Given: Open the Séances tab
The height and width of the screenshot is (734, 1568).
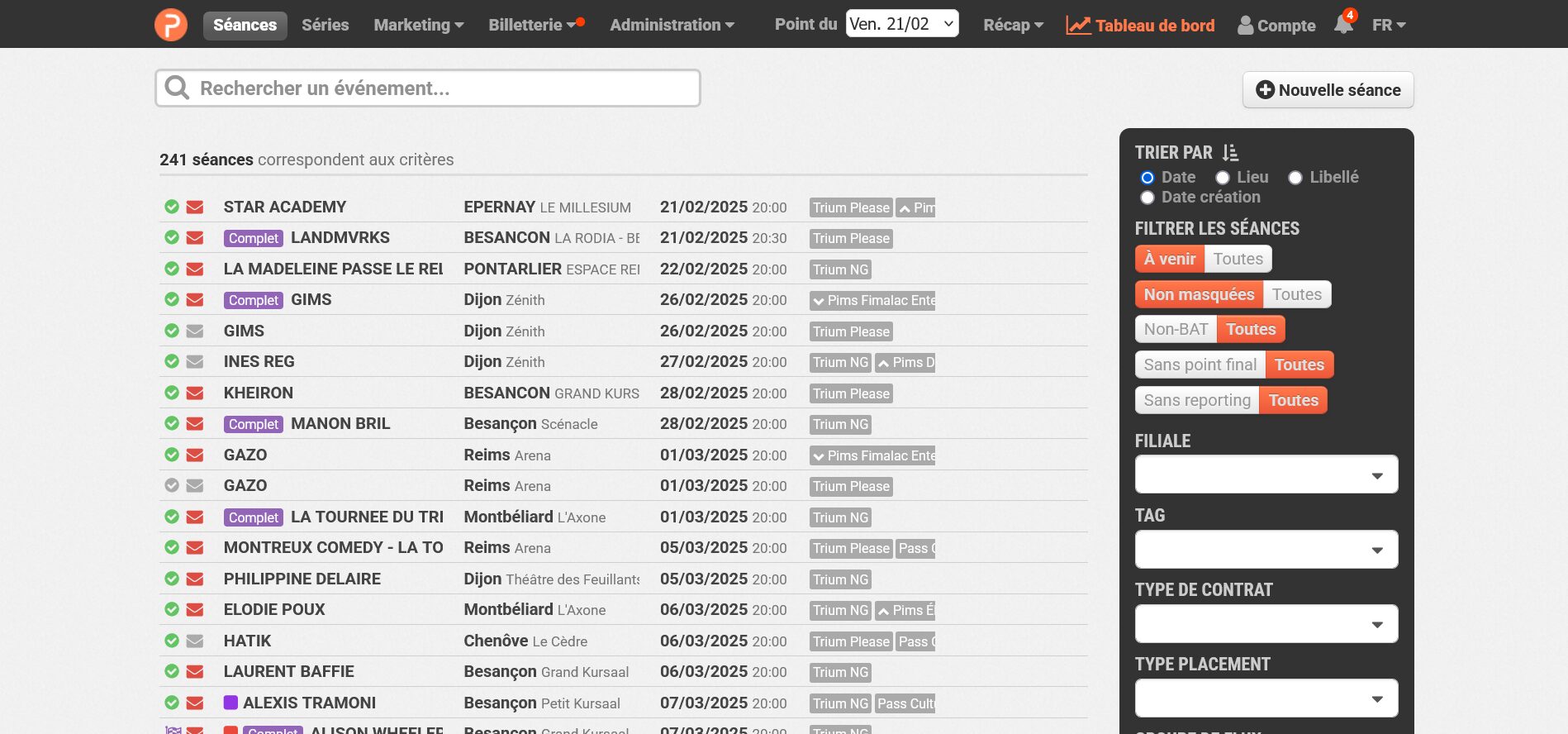Looking at the screenshot, I should click(245, 26).
